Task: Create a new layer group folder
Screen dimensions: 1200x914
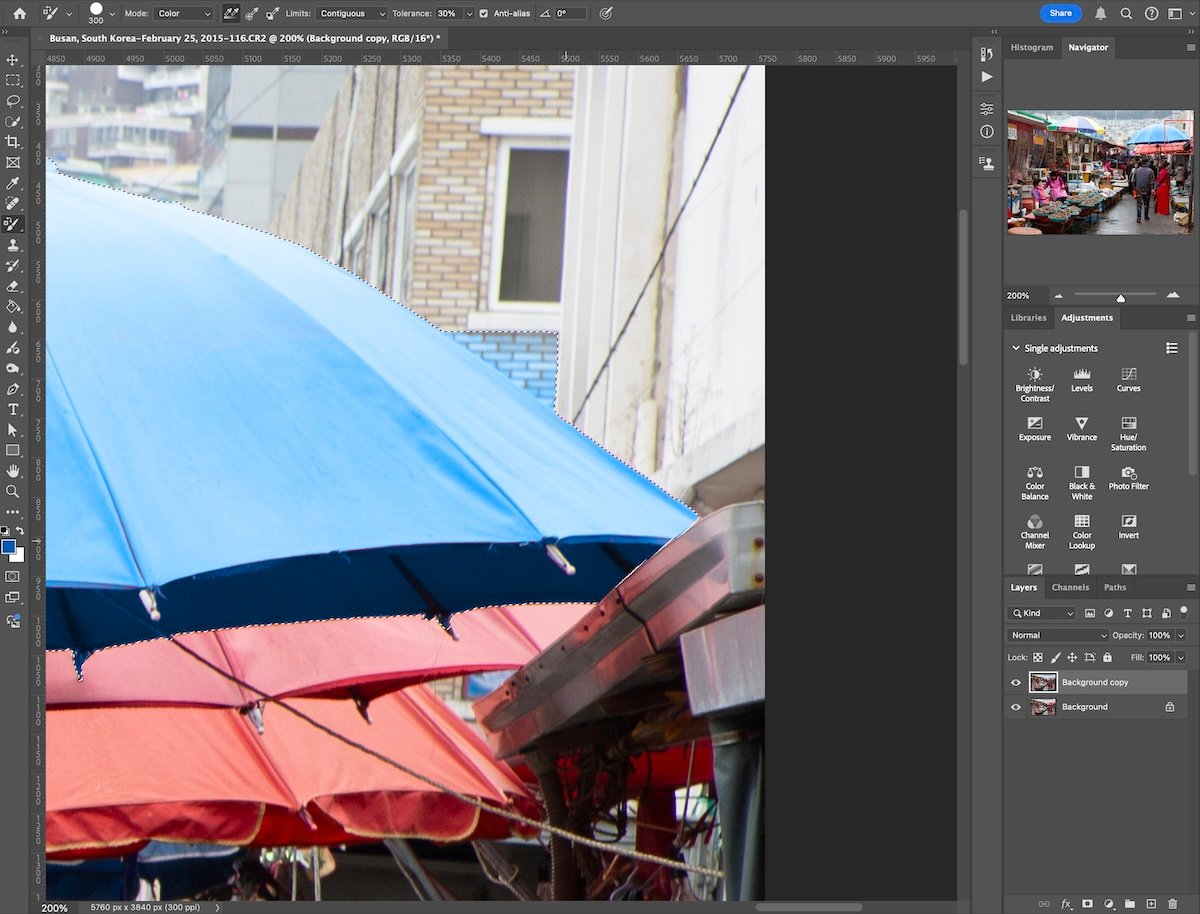Action: (1131, 904)
